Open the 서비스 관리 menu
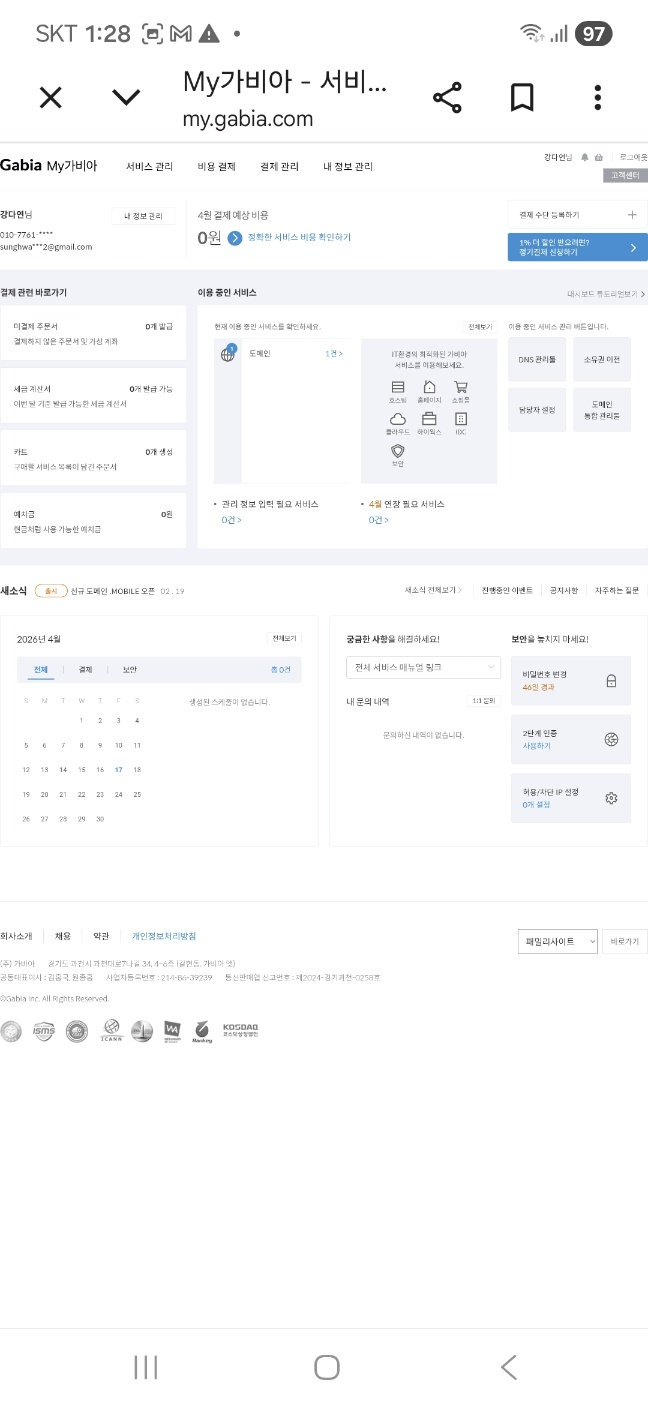 click(149, 167)
